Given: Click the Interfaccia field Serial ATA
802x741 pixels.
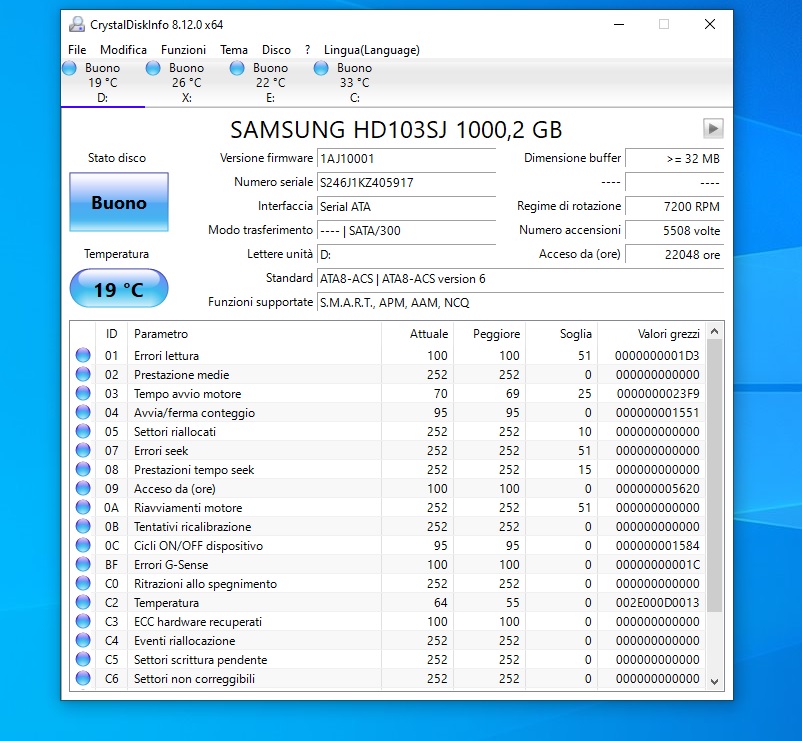Looking at the screenshot, I should [x=406, y=207].
